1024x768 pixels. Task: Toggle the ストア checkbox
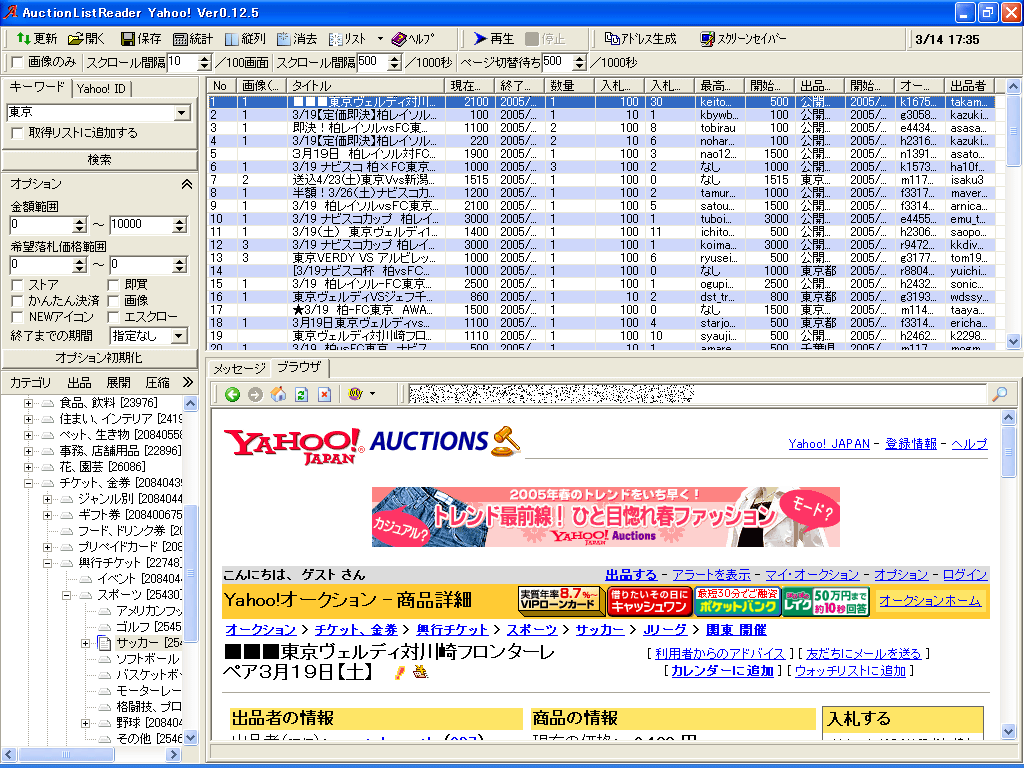click(x=18, y=285)
